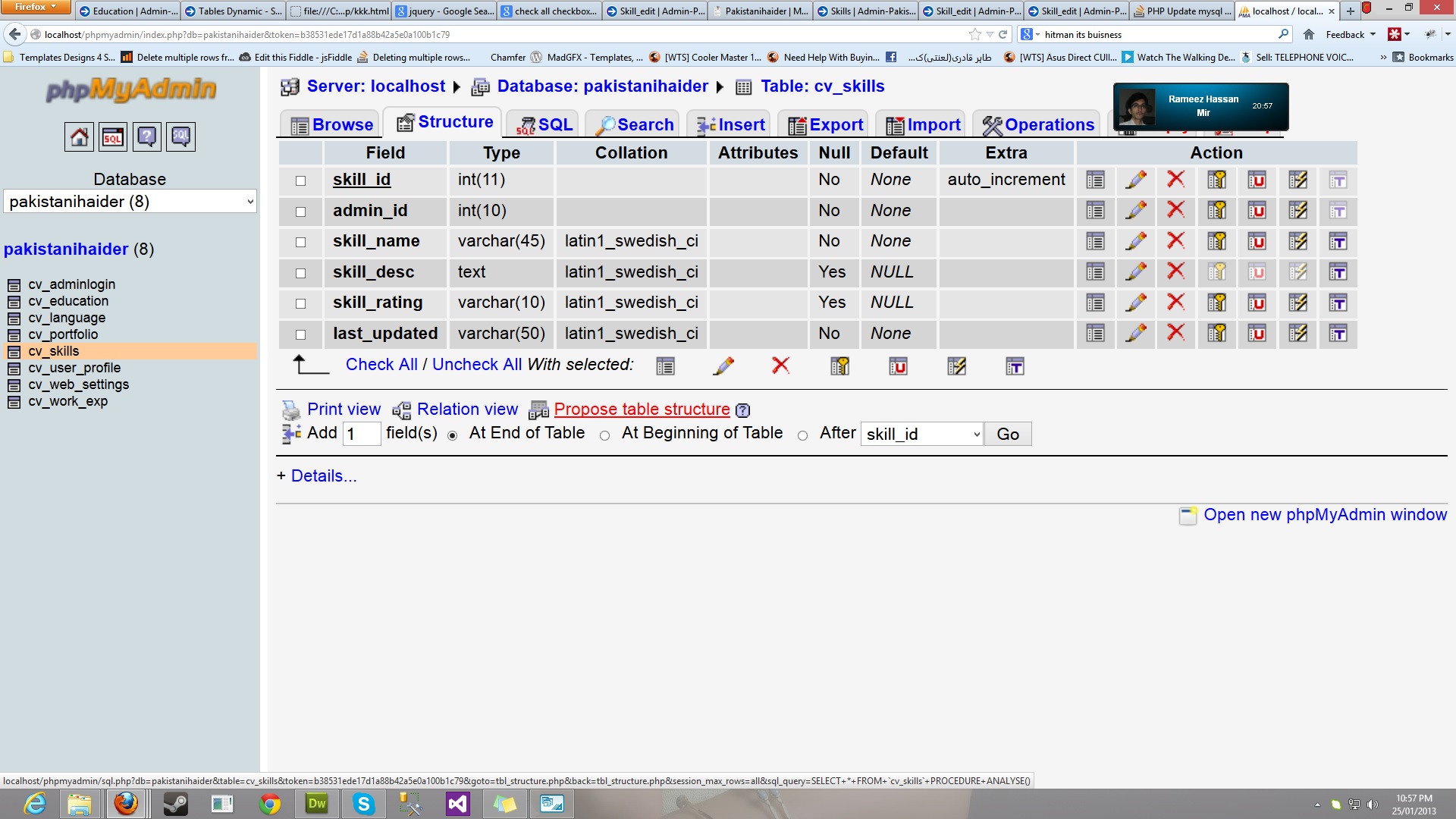The image size is (1456, 819).
Task: Click the phpMyAdmin Home icon
Action: click(79, 137)
